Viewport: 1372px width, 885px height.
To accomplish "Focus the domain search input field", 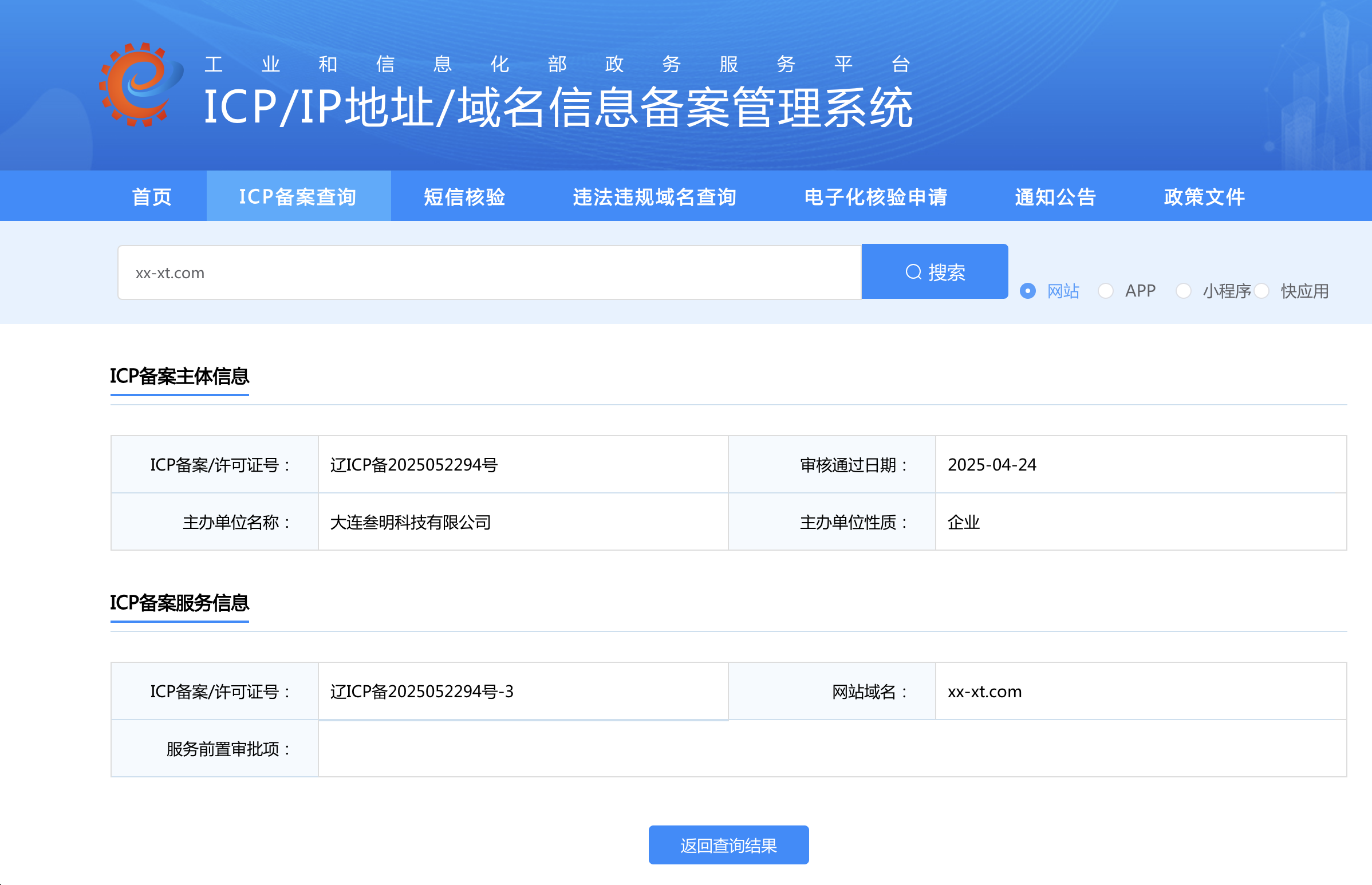I will (488, 272).
